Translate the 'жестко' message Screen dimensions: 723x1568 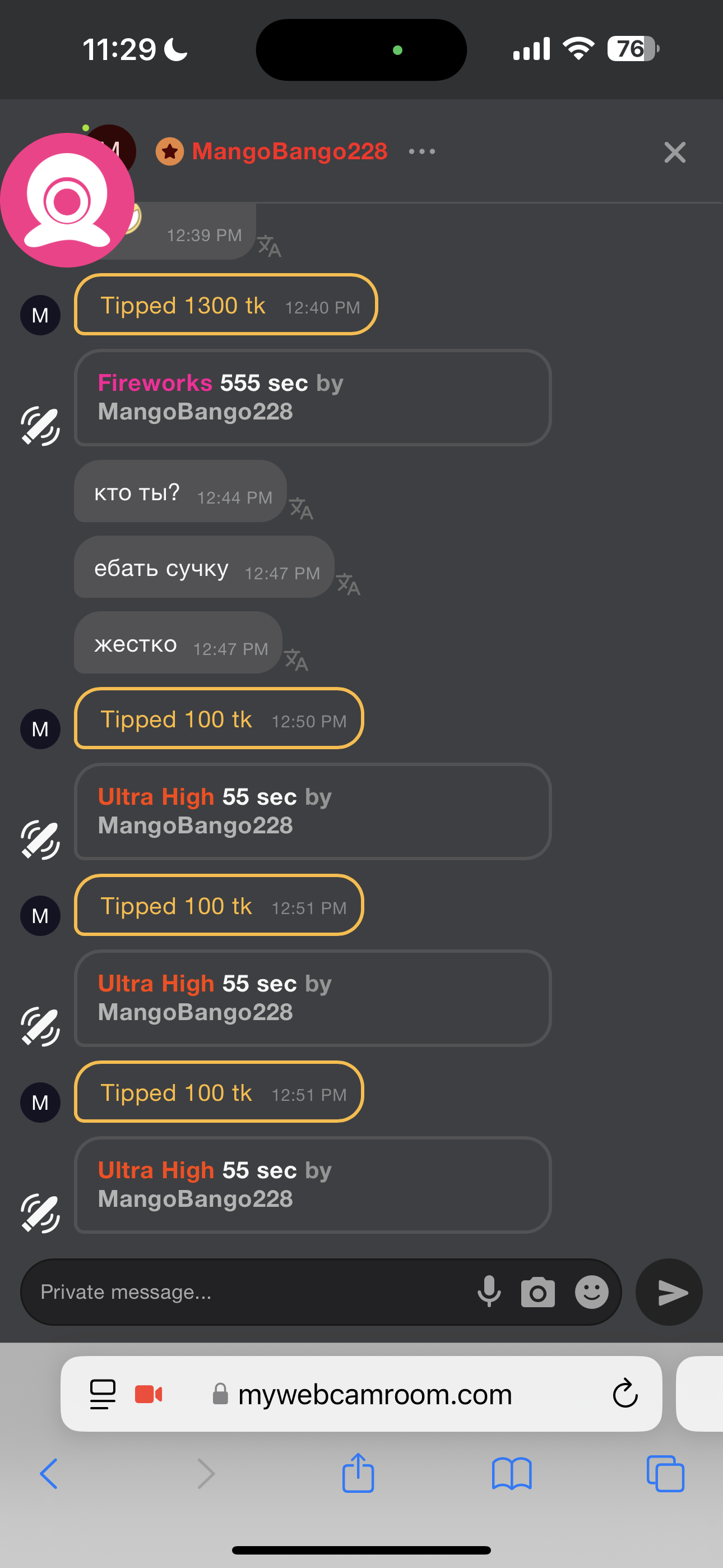click(296, 660)
